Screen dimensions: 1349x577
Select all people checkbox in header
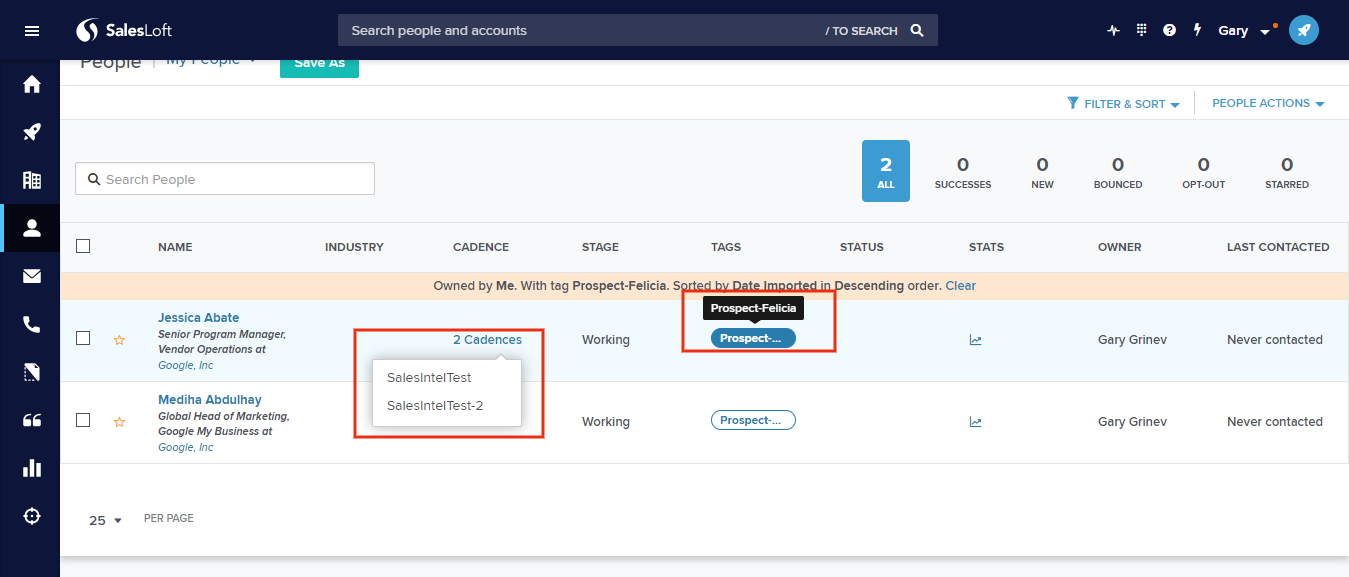point(83,246)
